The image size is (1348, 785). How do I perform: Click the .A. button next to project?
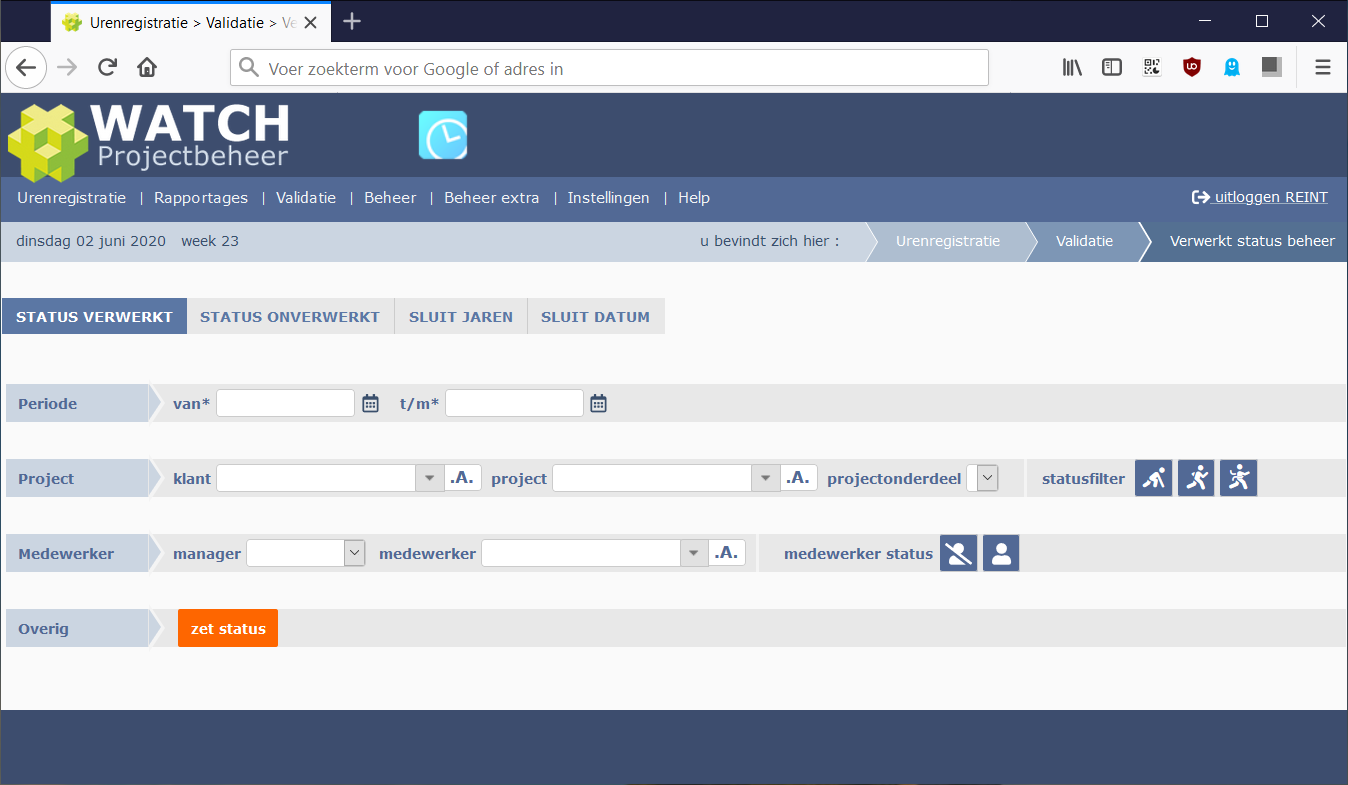click(x=799, y=478)
